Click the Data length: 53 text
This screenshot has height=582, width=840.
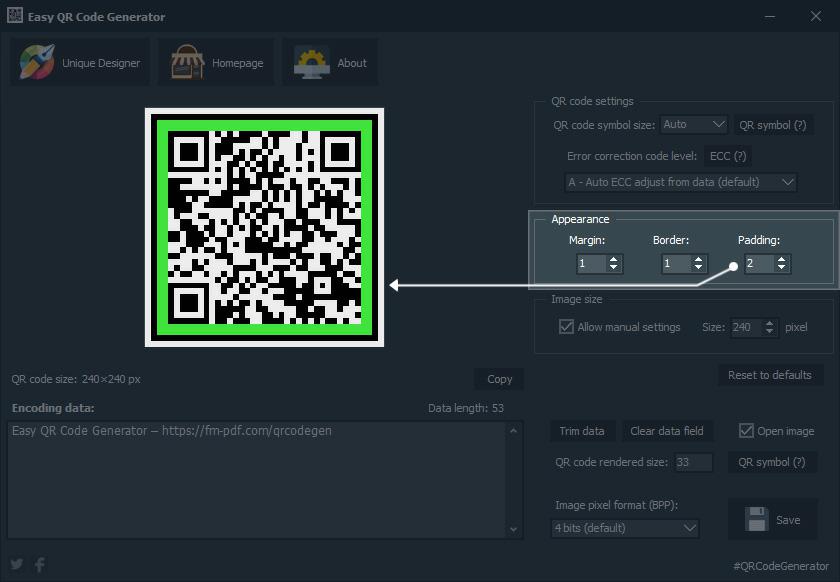[x=466, y=408]
